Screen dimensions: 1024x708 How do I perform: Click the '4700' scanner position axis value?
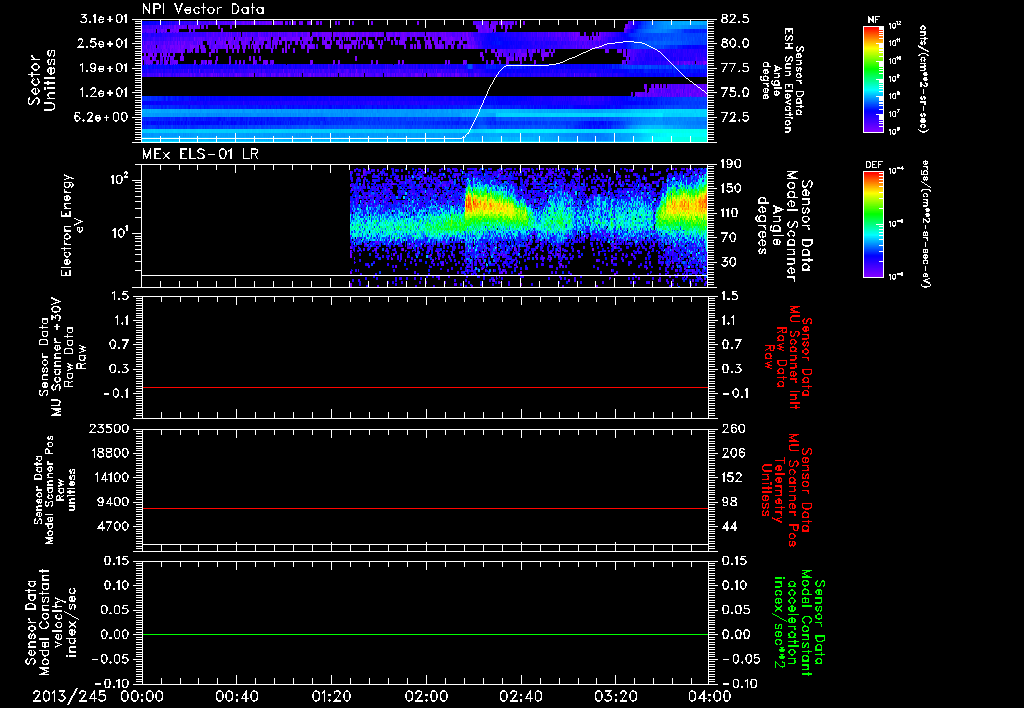click(x=113, y=526)
